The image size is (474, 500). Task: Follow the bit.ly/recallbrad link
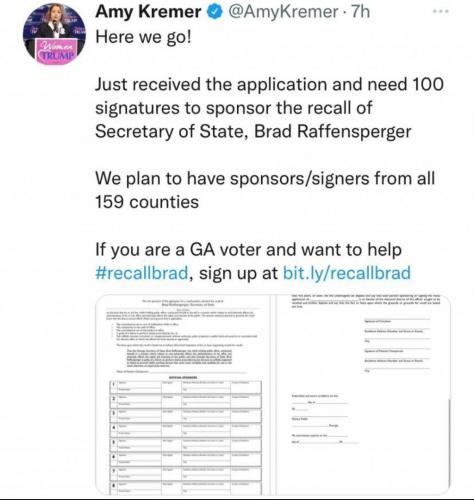[x=347, y=273]
